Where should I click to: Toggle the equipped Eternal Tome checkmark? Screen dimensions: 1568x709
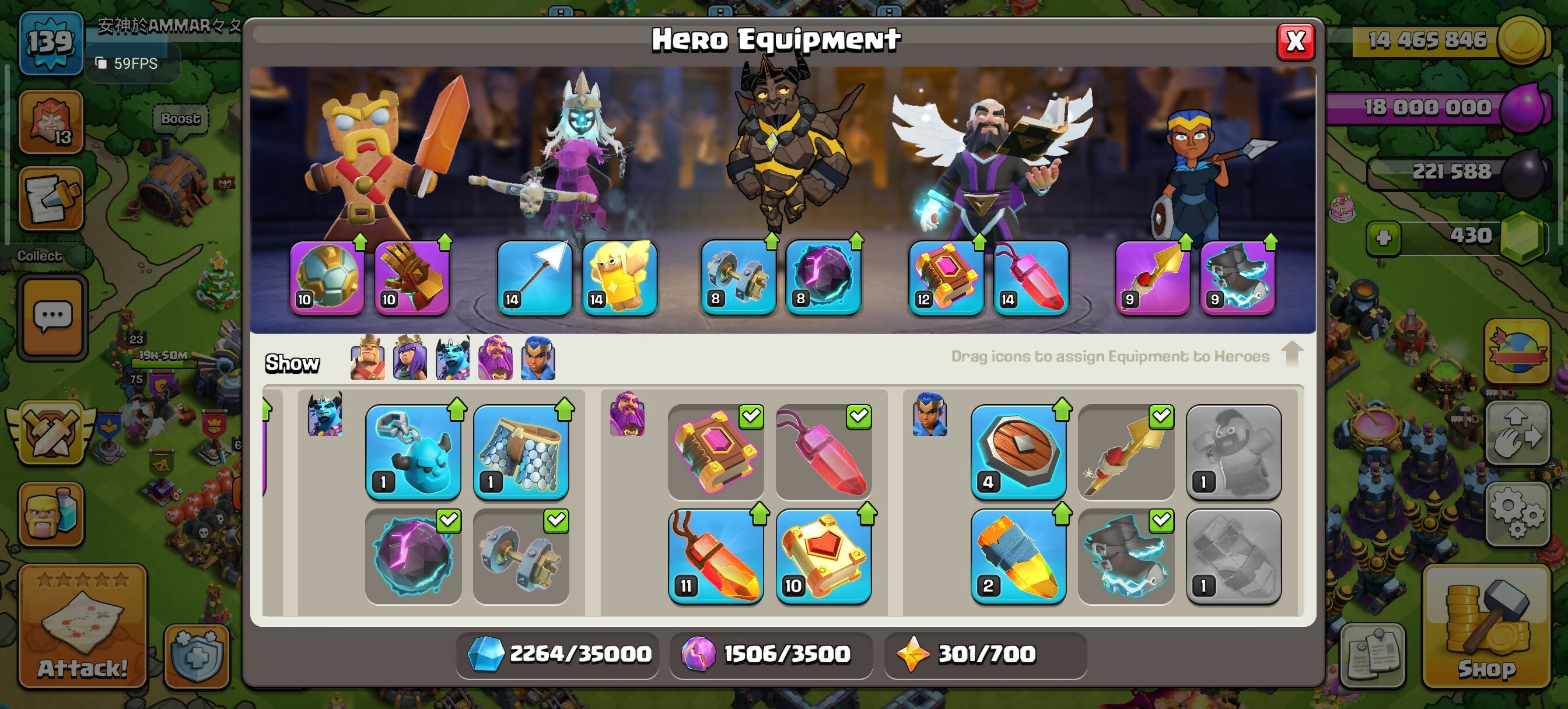(x=751, y=416)
